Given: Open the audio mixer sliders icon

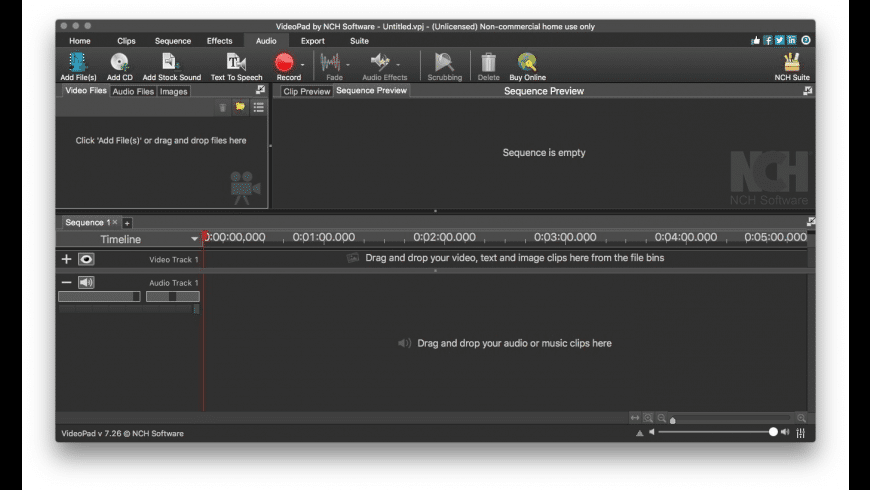Looking at the screenshot, I should (x=801, y=433).
